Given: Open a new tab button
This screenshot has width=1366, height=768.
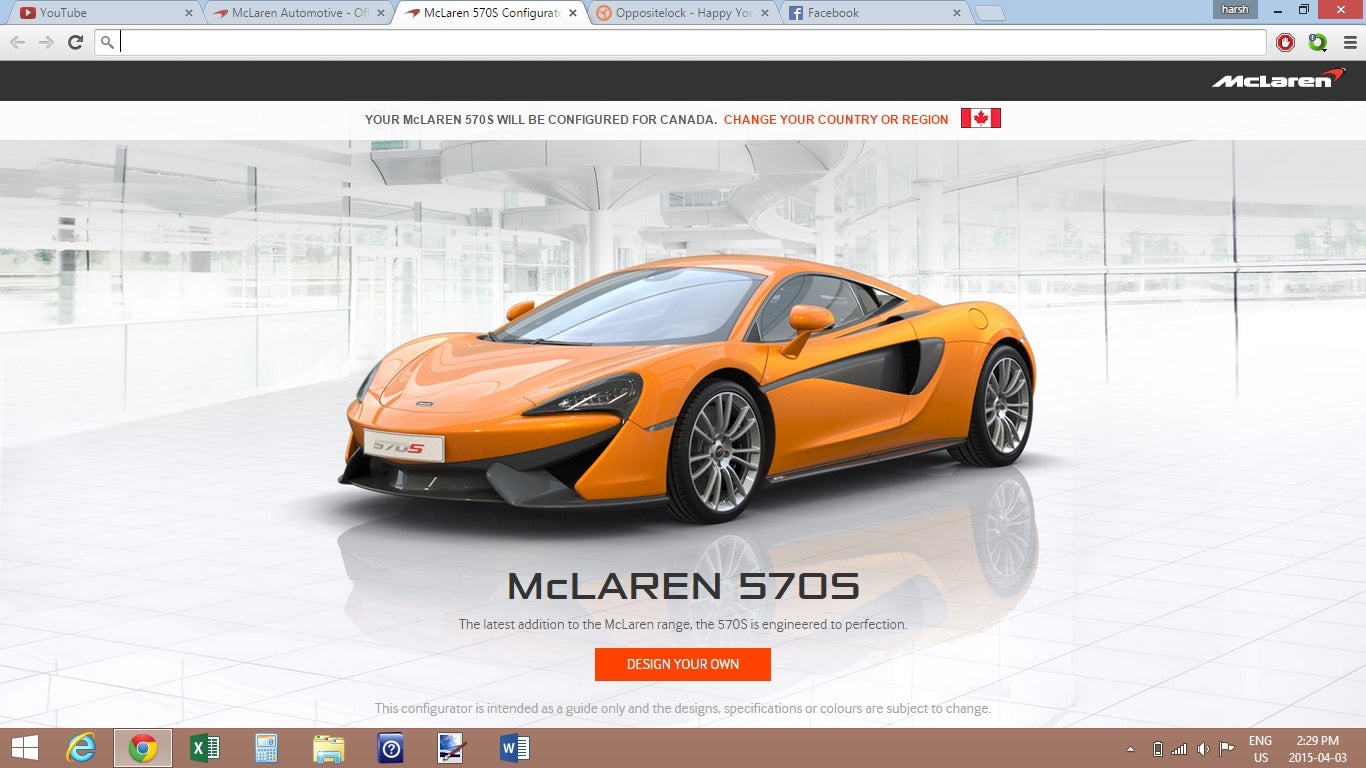Looking at the screenshot, I should pos(989,13).
